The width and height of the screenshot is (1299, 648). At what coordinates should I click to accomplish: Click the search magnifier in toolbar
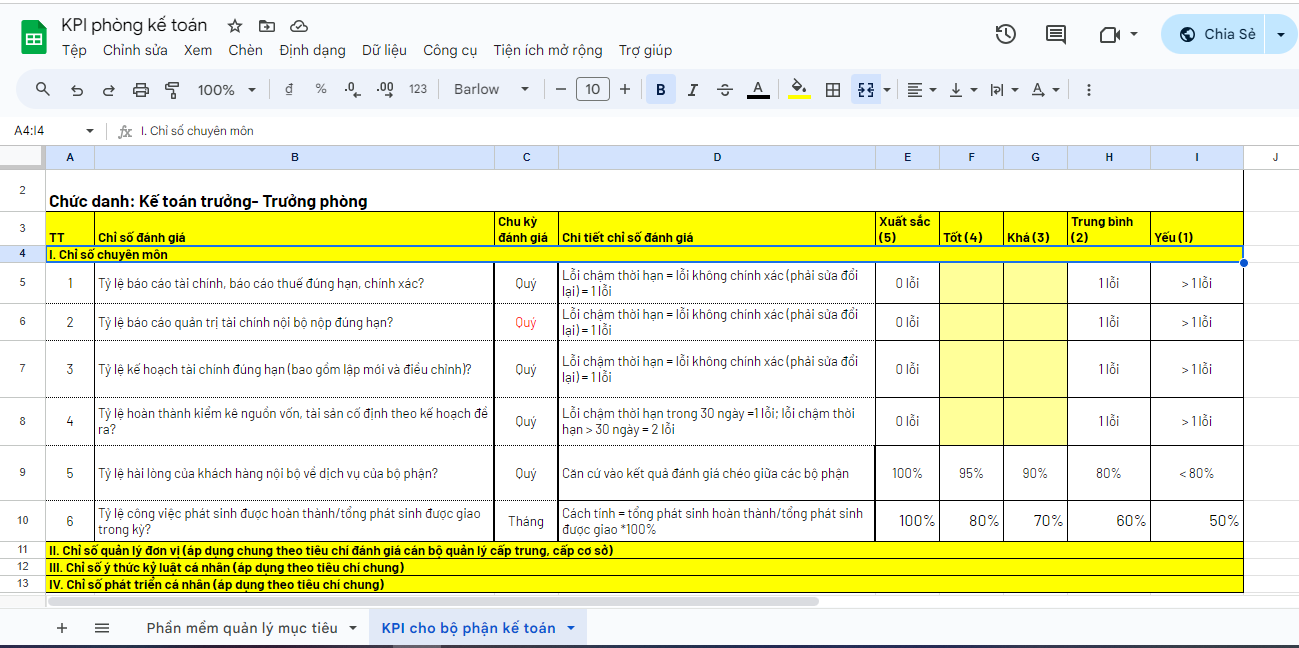pos(43,90)
